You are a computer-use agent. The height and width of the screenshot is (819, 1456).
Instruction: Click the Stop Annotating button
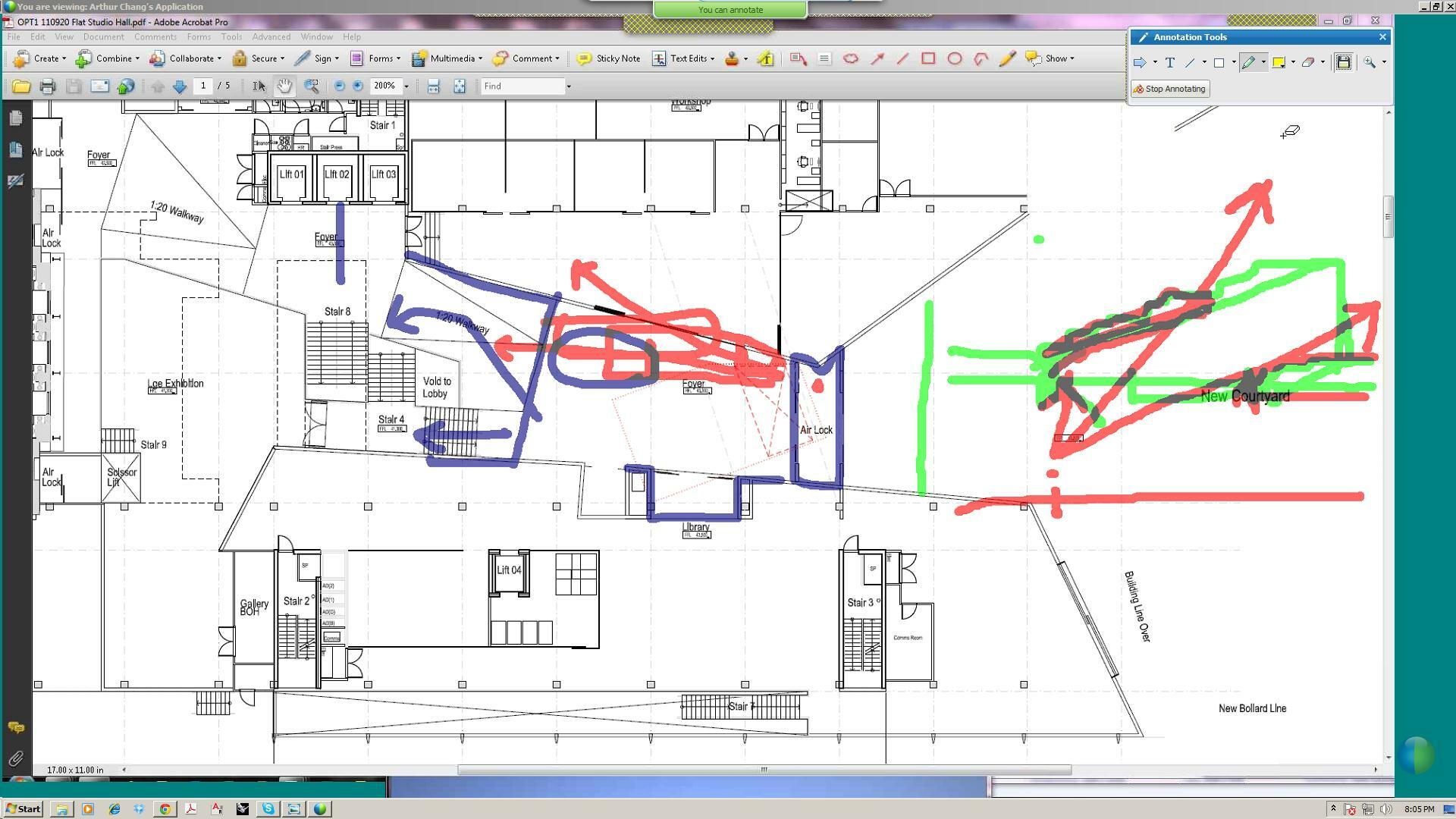tap(1169, 89)
